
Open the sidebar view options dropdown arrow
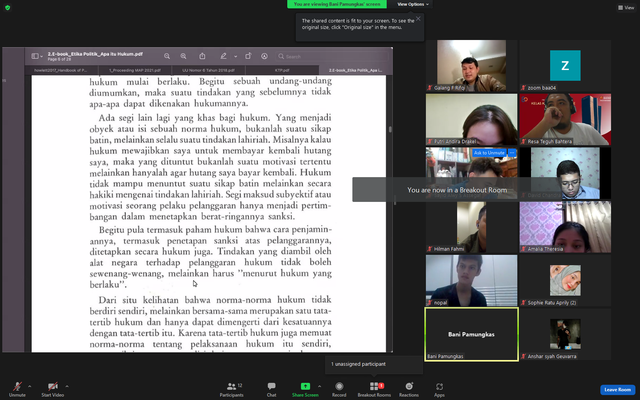[x=42, y=57]
